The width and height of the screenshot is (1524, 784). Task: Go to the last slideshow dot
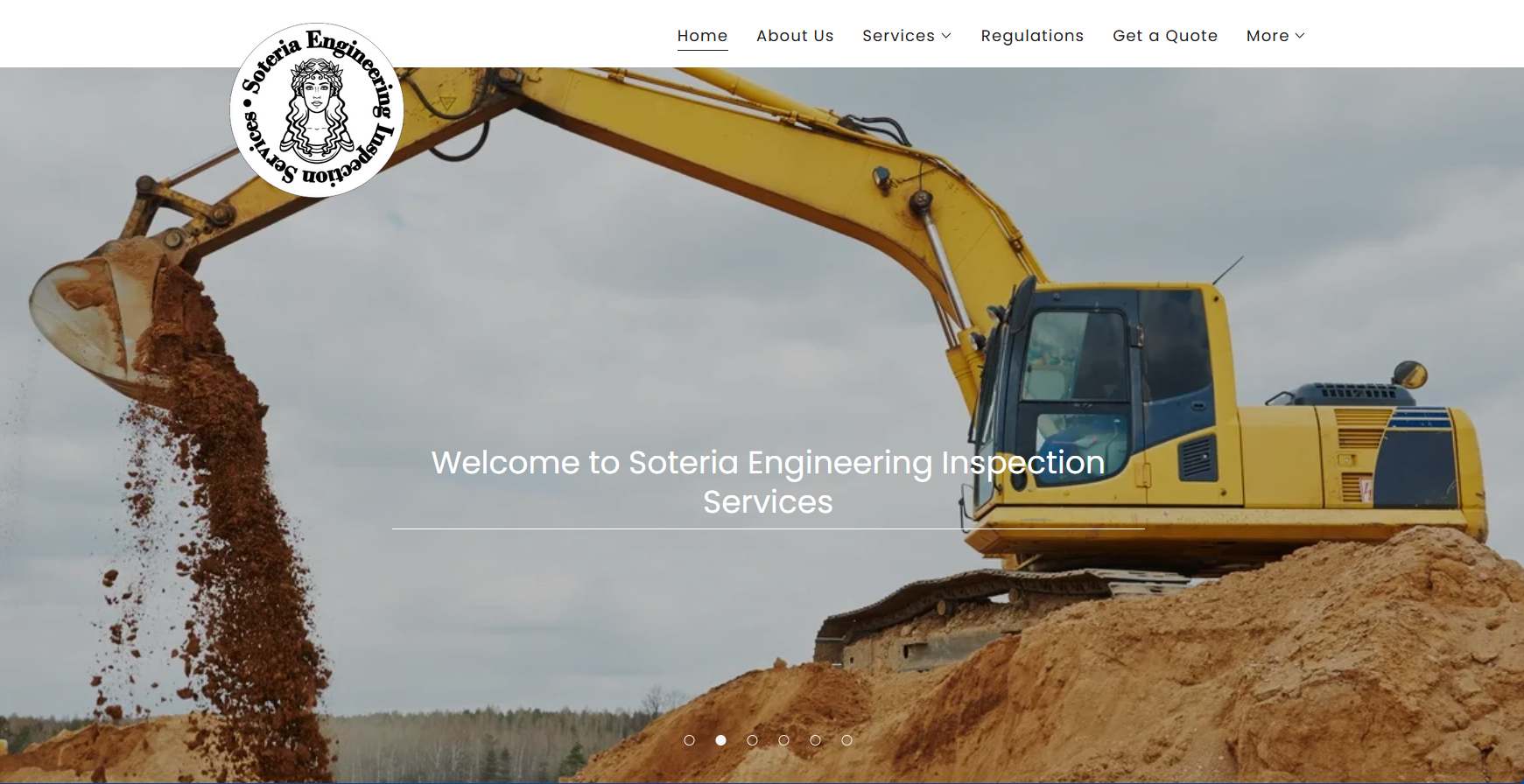(847, 740)
